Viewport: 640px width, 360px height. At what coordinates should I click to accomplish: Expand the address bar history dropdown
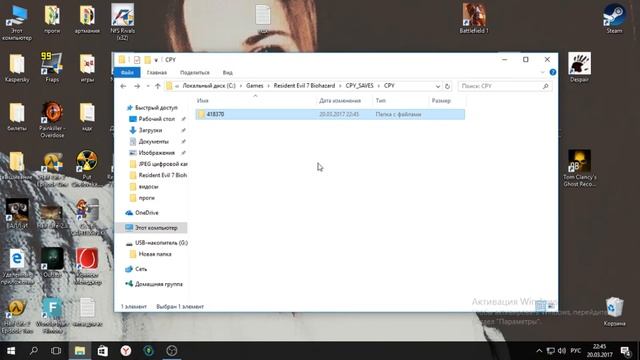[438, 86]
